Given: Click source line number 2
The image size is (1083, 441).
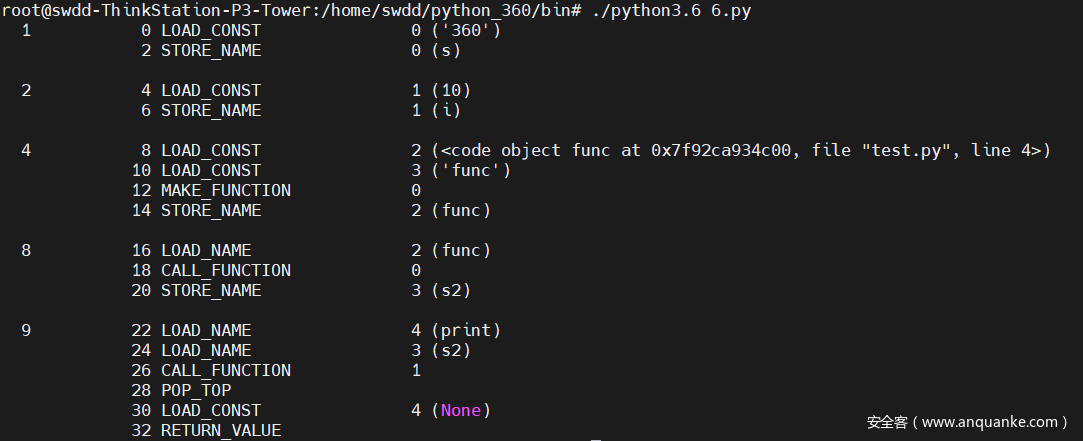Looking at the screenshot, I should coord(26,90).
